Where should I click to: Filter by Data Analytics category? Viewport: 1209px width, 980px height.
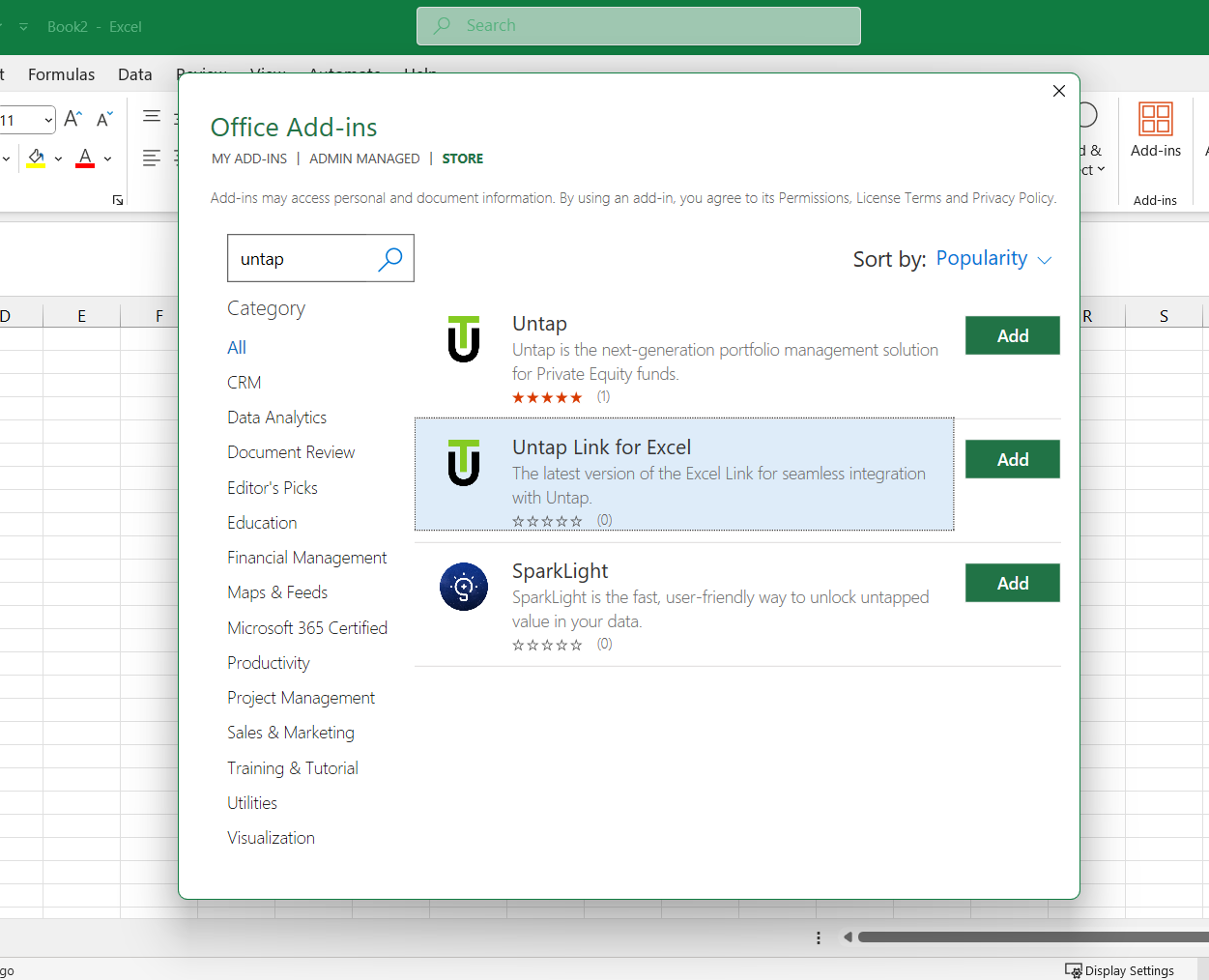(276, 418)
